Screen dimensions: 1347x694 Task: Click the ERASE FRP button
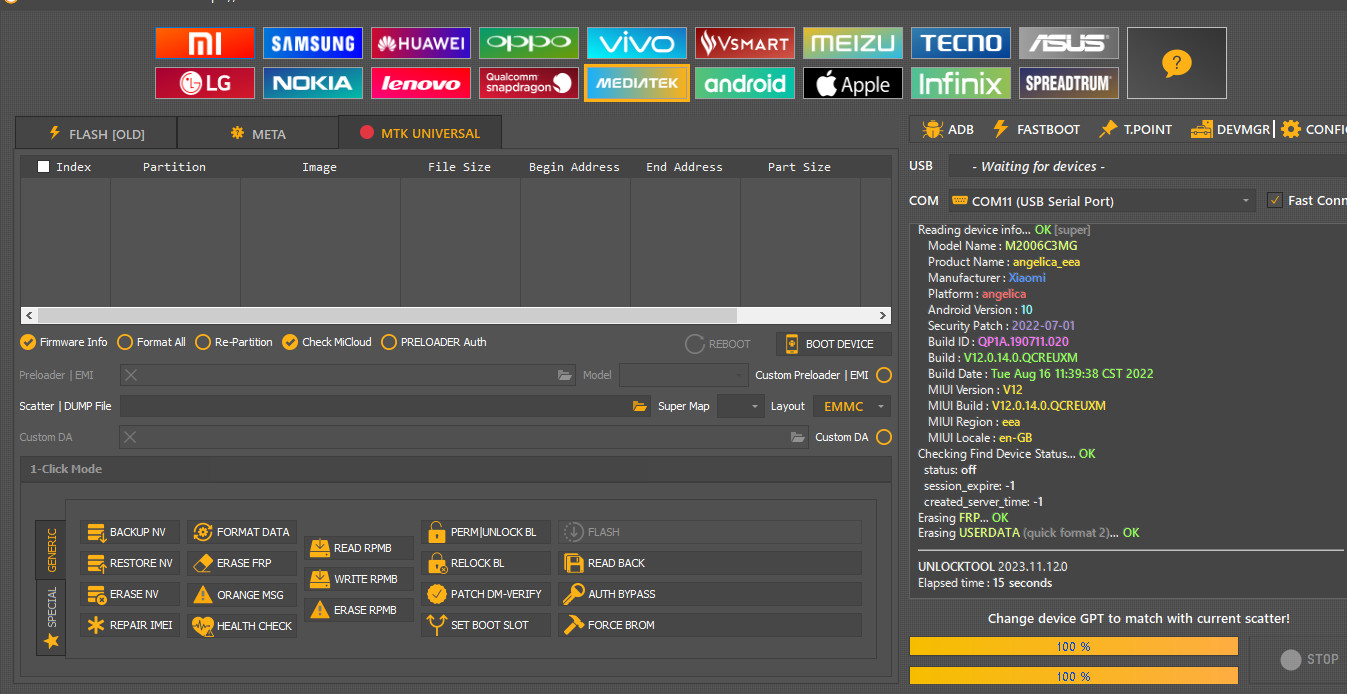coord(242,563)
